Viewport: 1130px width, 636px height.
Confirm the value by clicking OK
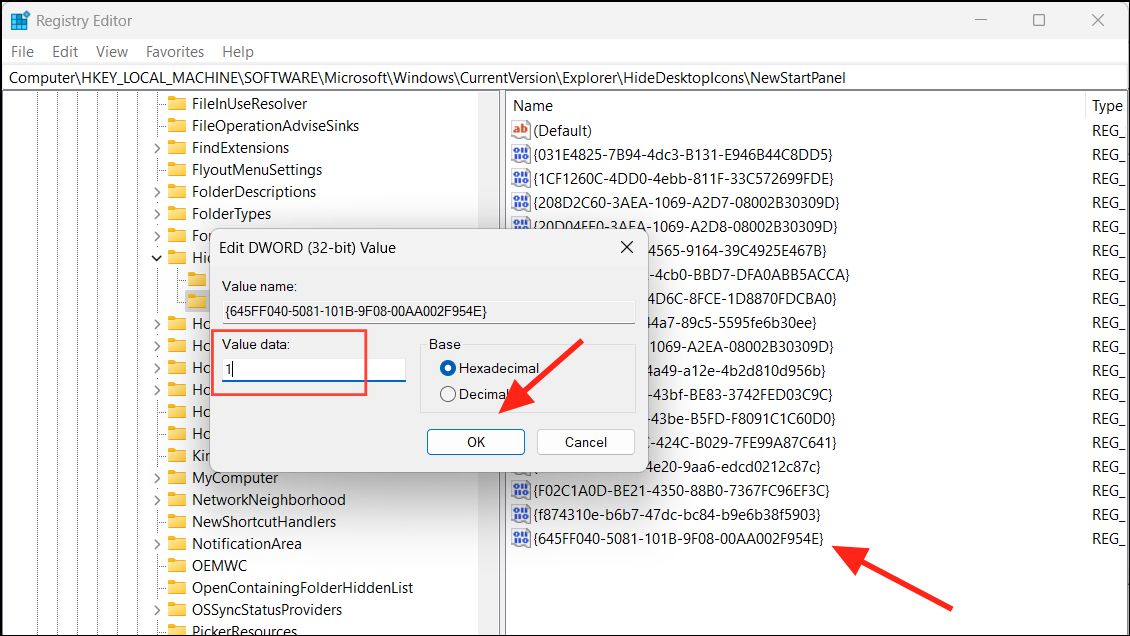tap(475, 441)
